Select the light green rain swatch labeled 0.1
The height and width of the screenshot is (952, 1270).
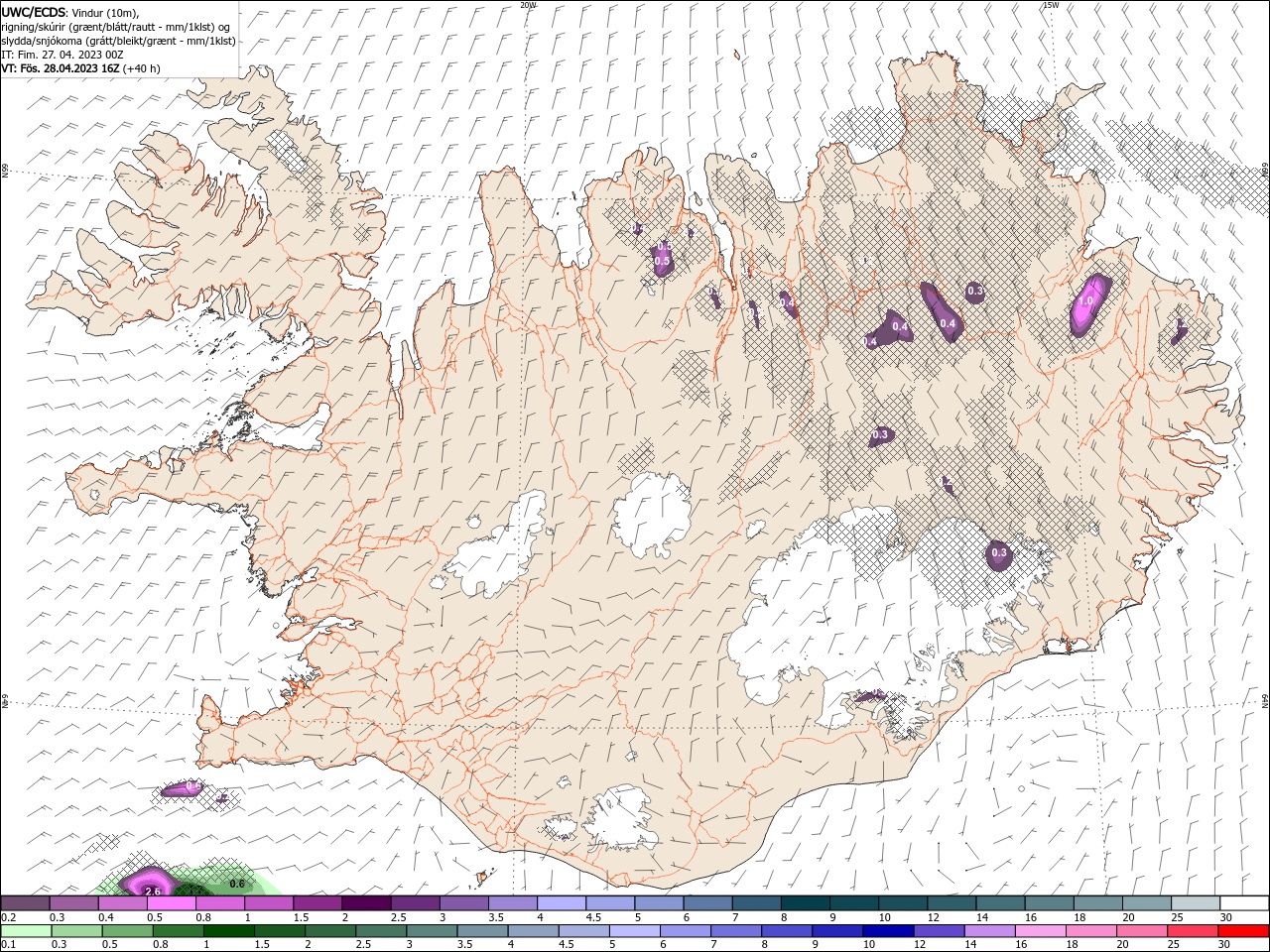coord(27,931)
